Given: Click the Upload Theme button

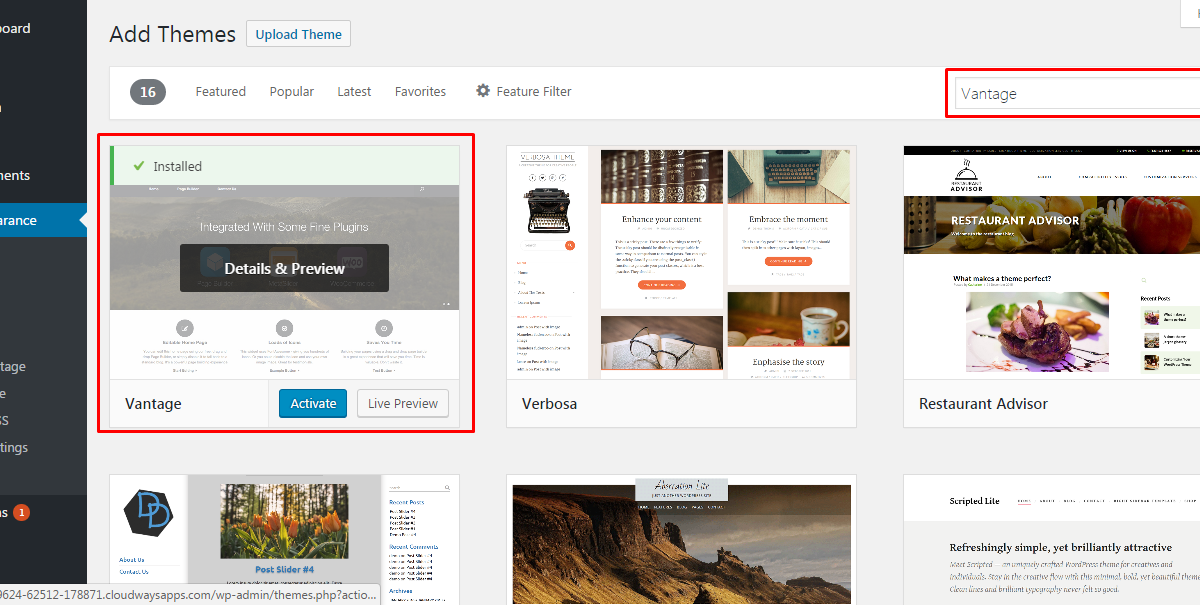Looking at the screenshot, I should click(x=298, y=34).
